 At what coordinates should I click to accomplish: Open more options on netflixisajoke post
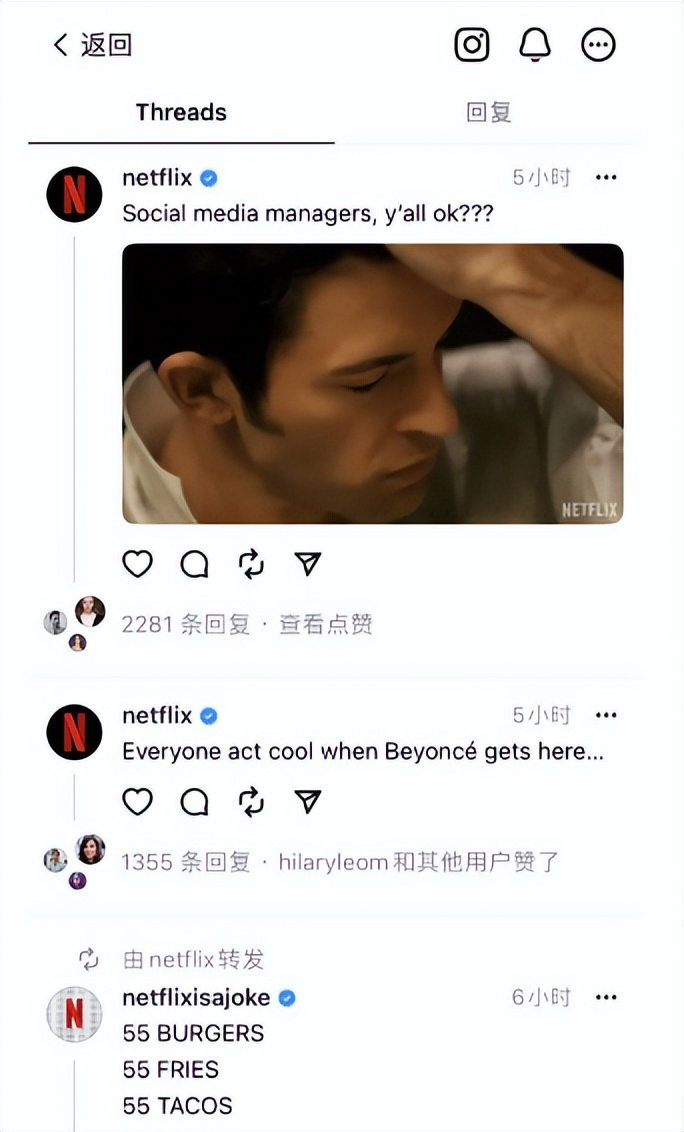click(606, 998)
